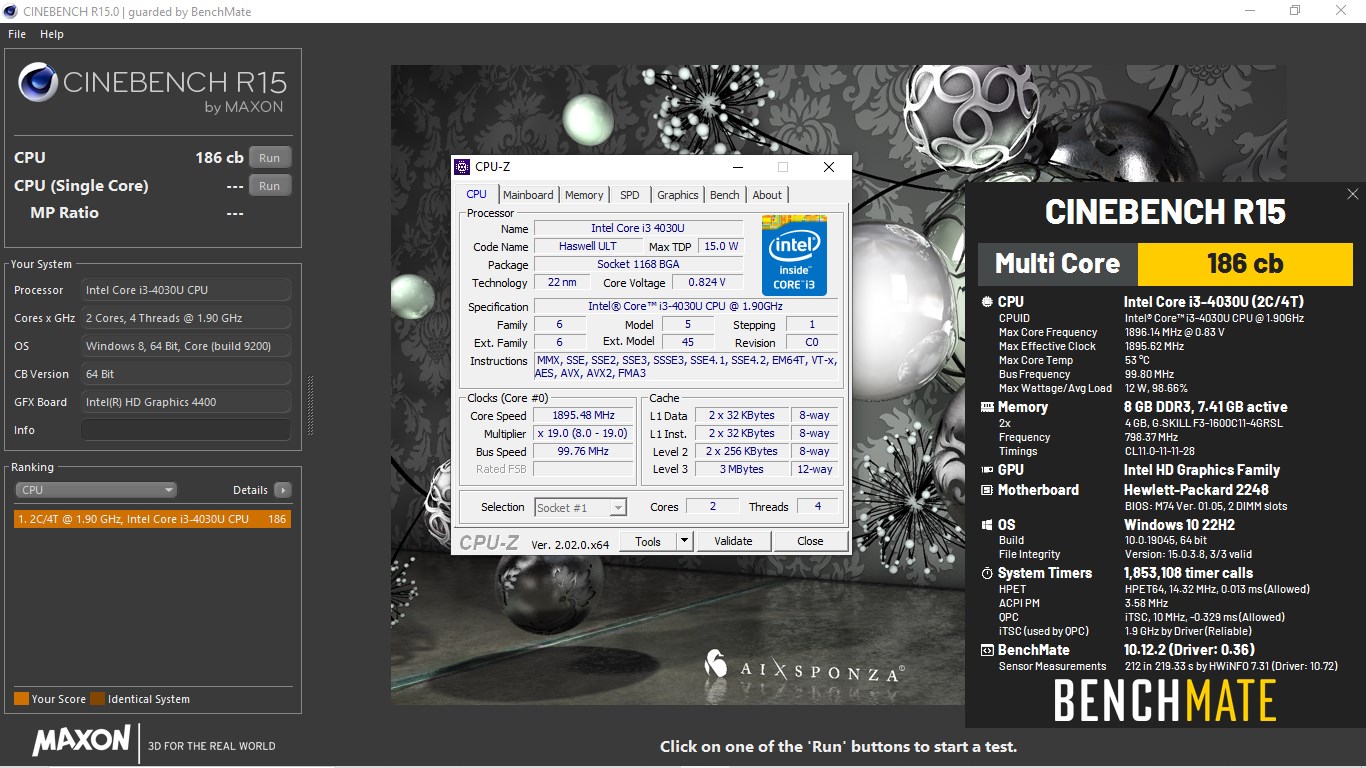
Task: Click the BENCHMATE logo at panel bottom
Action: [x=1165, y=700]
